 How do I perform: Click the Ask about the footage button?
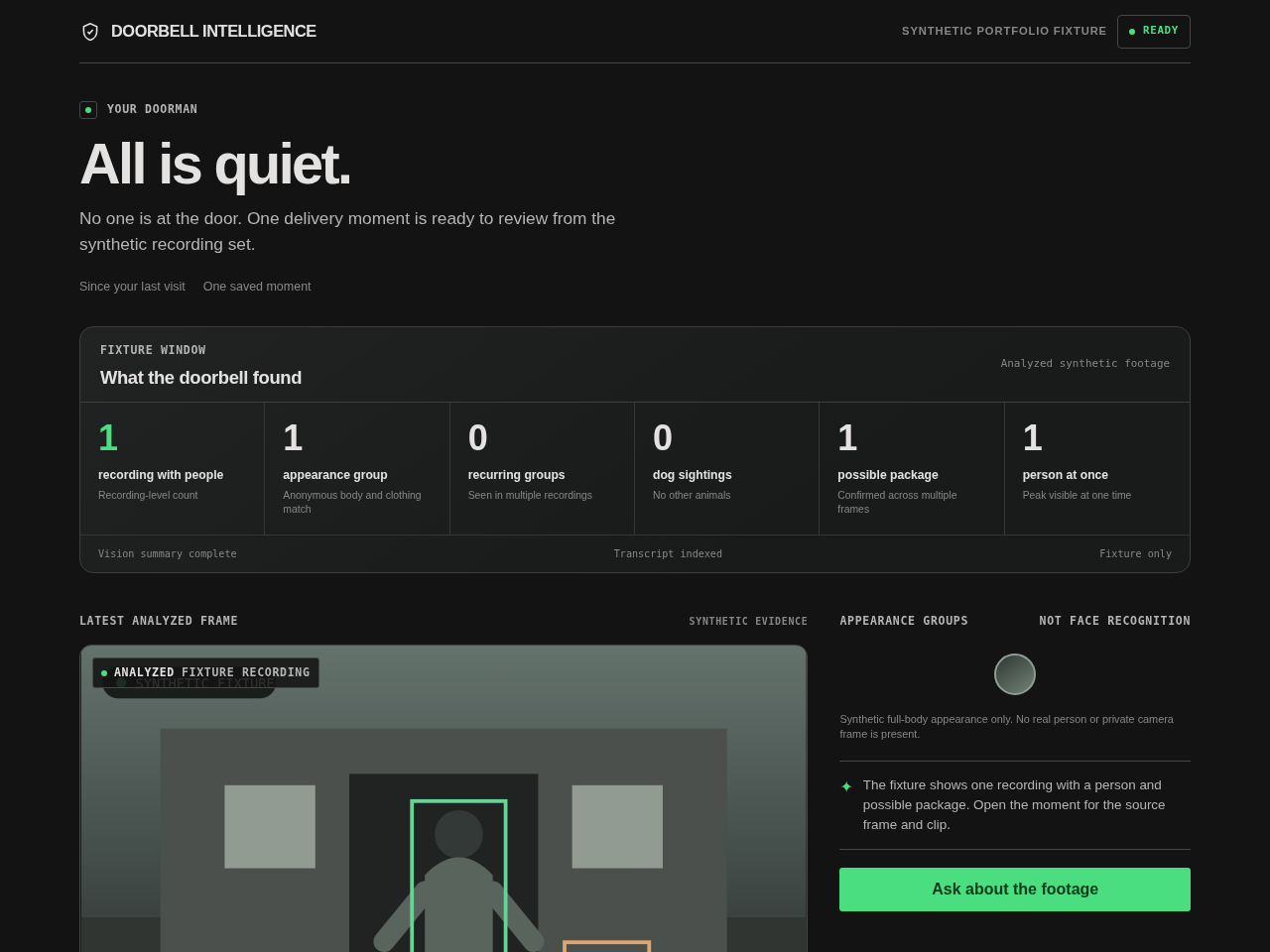tap(1015, 890)
